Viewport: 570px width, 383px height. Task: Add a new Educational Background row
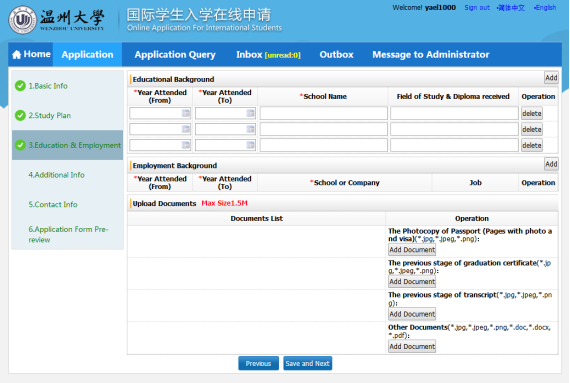[551, 78]
